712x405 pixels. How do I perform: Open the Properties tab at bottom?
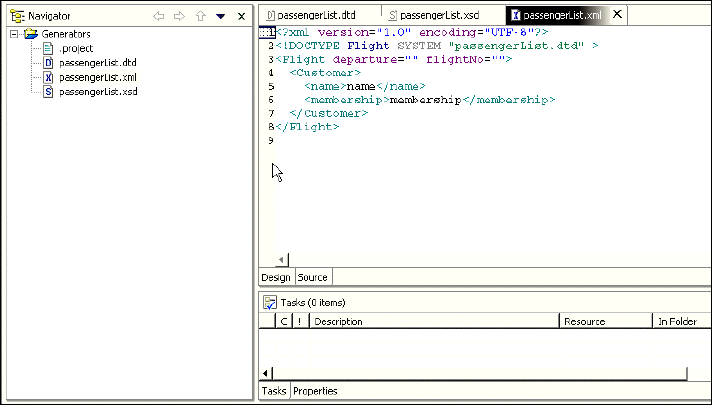tap(315, 391)
